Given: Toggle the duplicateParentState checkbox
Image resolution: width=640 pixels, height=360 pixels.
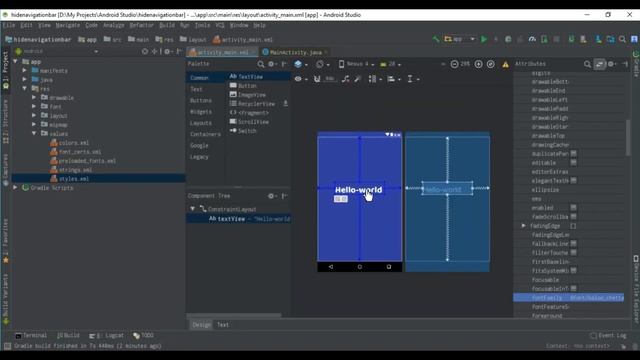Looking at the screenshot, I should pos(573,153).
